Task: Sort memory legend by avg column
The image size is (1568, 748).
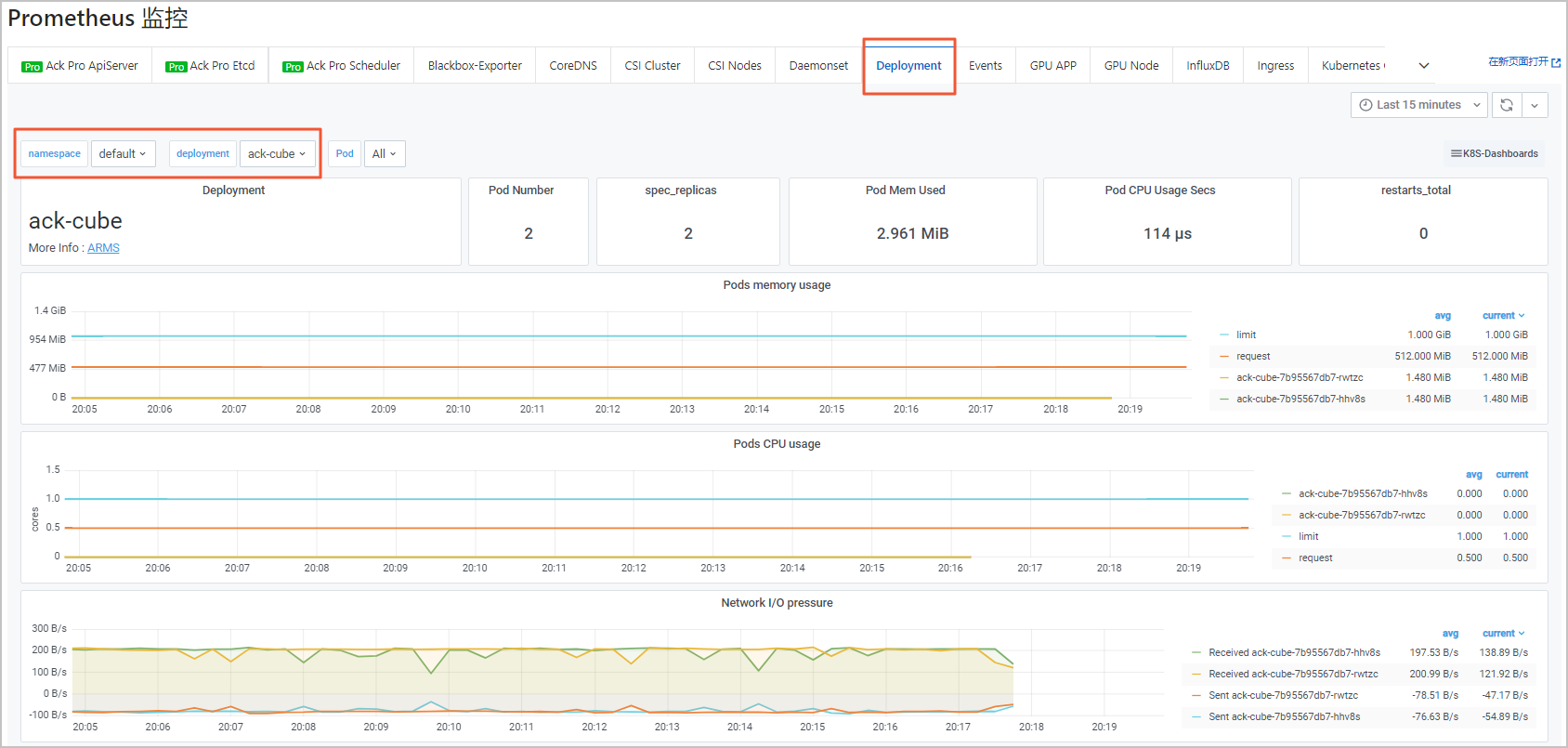Action: 1443,316
